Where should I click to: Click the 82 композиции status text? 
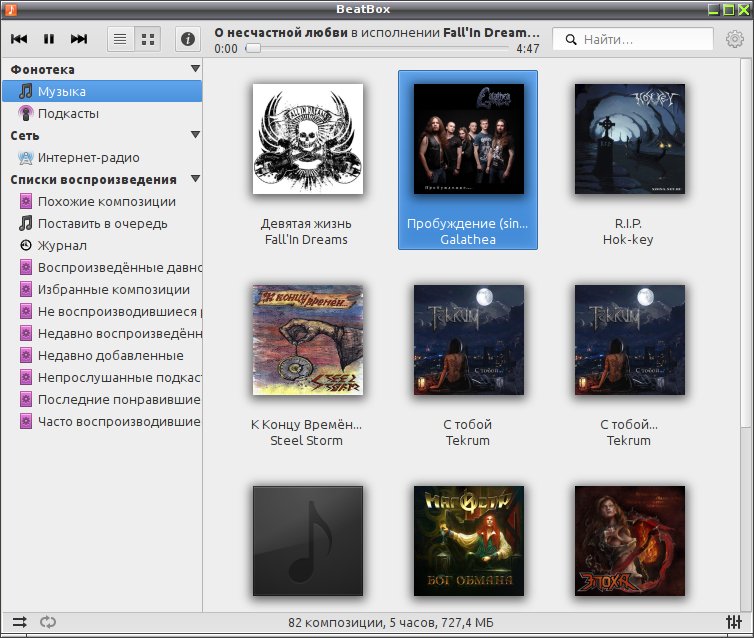pyautogui.click(x=391, y=623)
